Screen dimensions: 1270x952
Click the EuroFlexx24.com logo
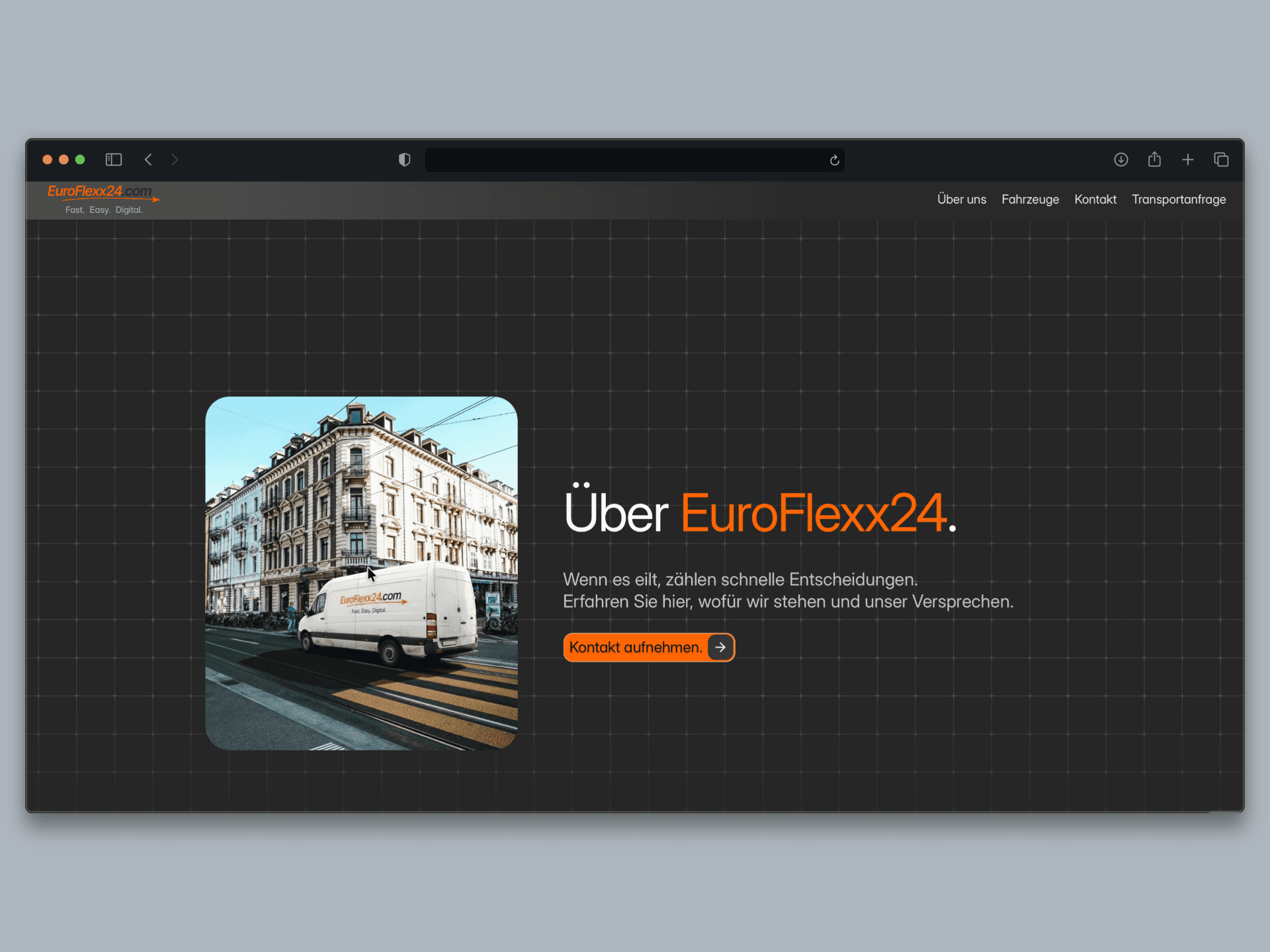(103, 195)
